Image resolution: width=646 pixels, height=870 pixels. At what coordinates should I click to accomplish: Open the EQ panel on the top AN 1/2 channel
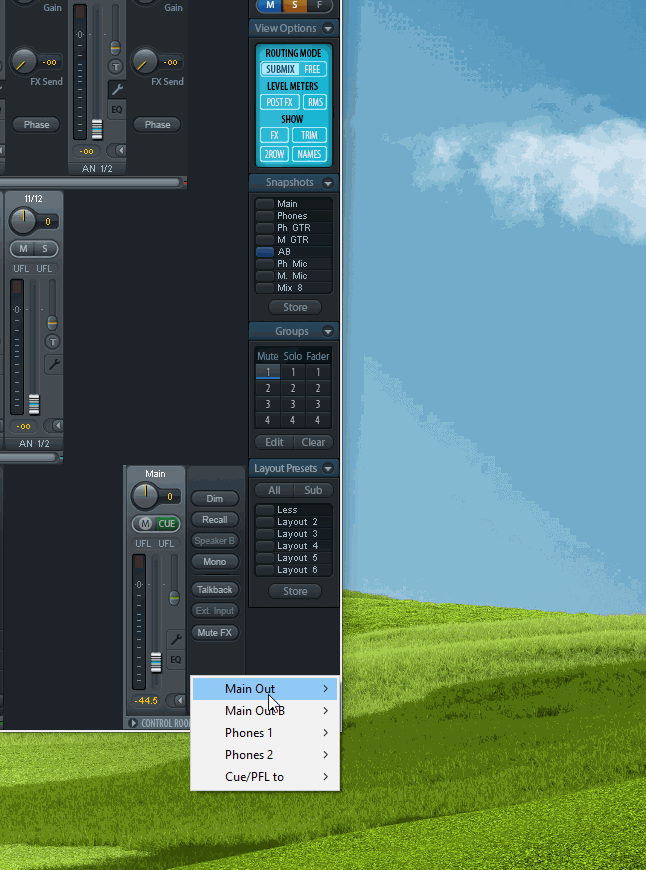[117, 109]
